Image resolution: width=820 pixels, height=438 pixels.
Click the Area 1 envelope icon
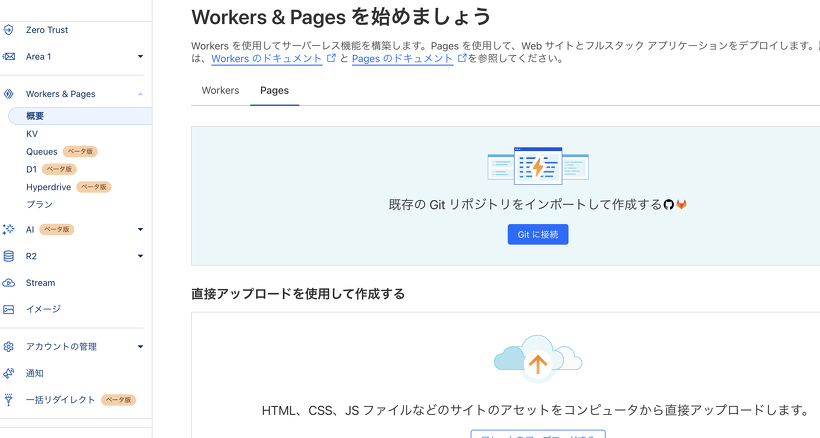tap(8, 56)
